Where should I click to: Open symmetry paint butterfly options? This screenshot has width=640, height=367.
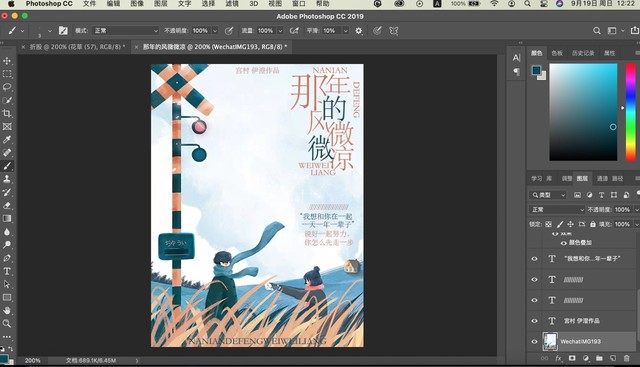(x=393, y=31)
